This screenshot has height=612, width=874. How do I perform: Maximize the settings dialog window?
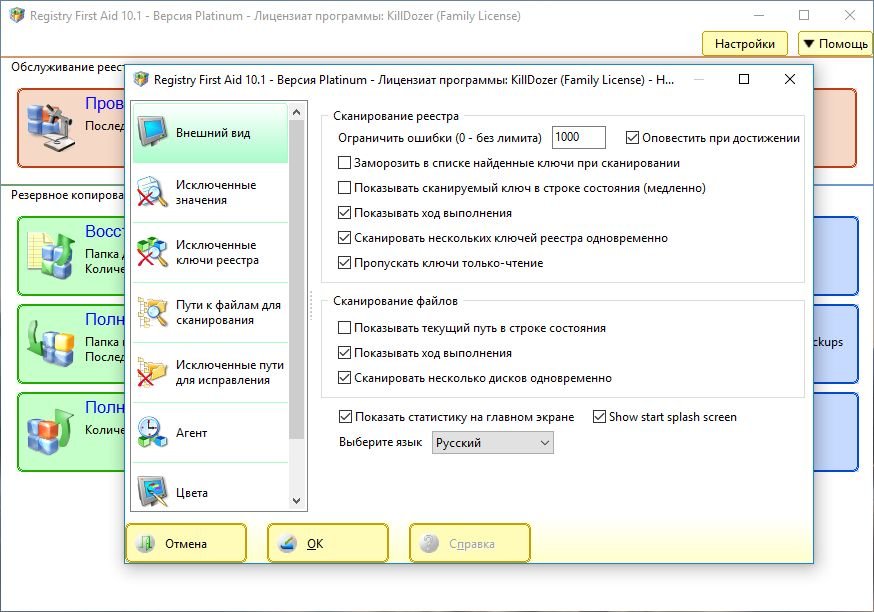(x=744, y=79)
